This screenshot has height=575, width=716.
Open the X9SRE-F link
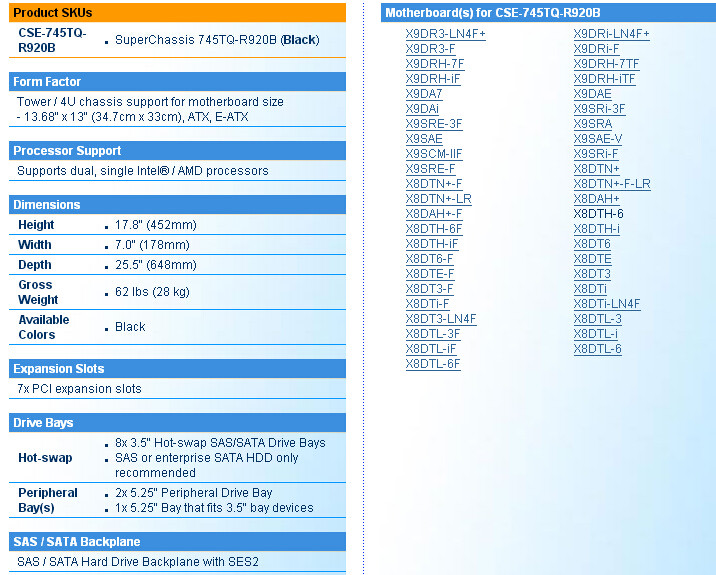pyautogui.click(x=430, y=169)
